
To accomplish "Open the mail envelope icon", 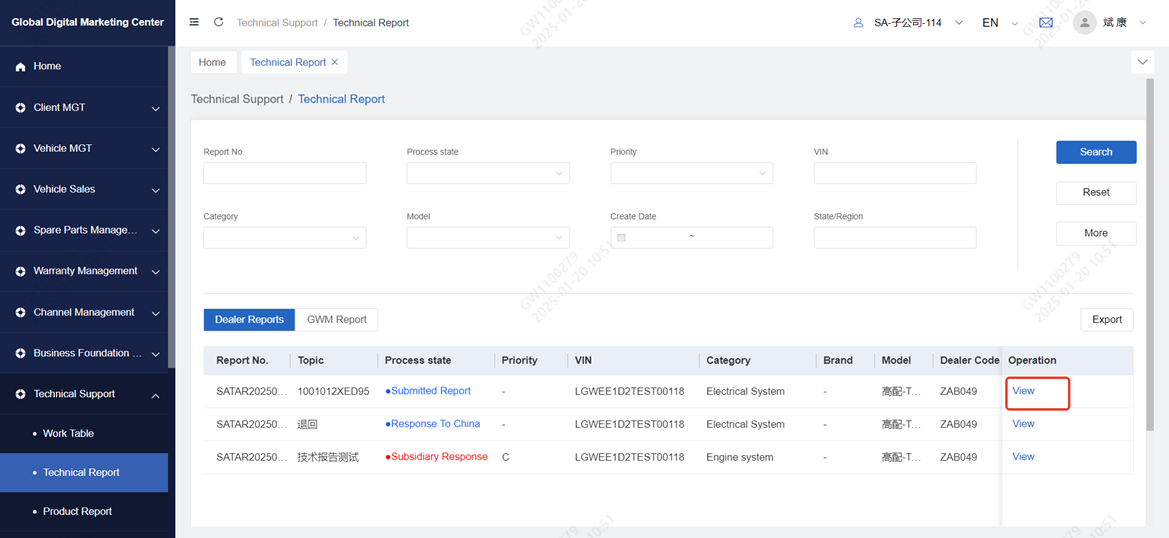I will (1046, 22).
